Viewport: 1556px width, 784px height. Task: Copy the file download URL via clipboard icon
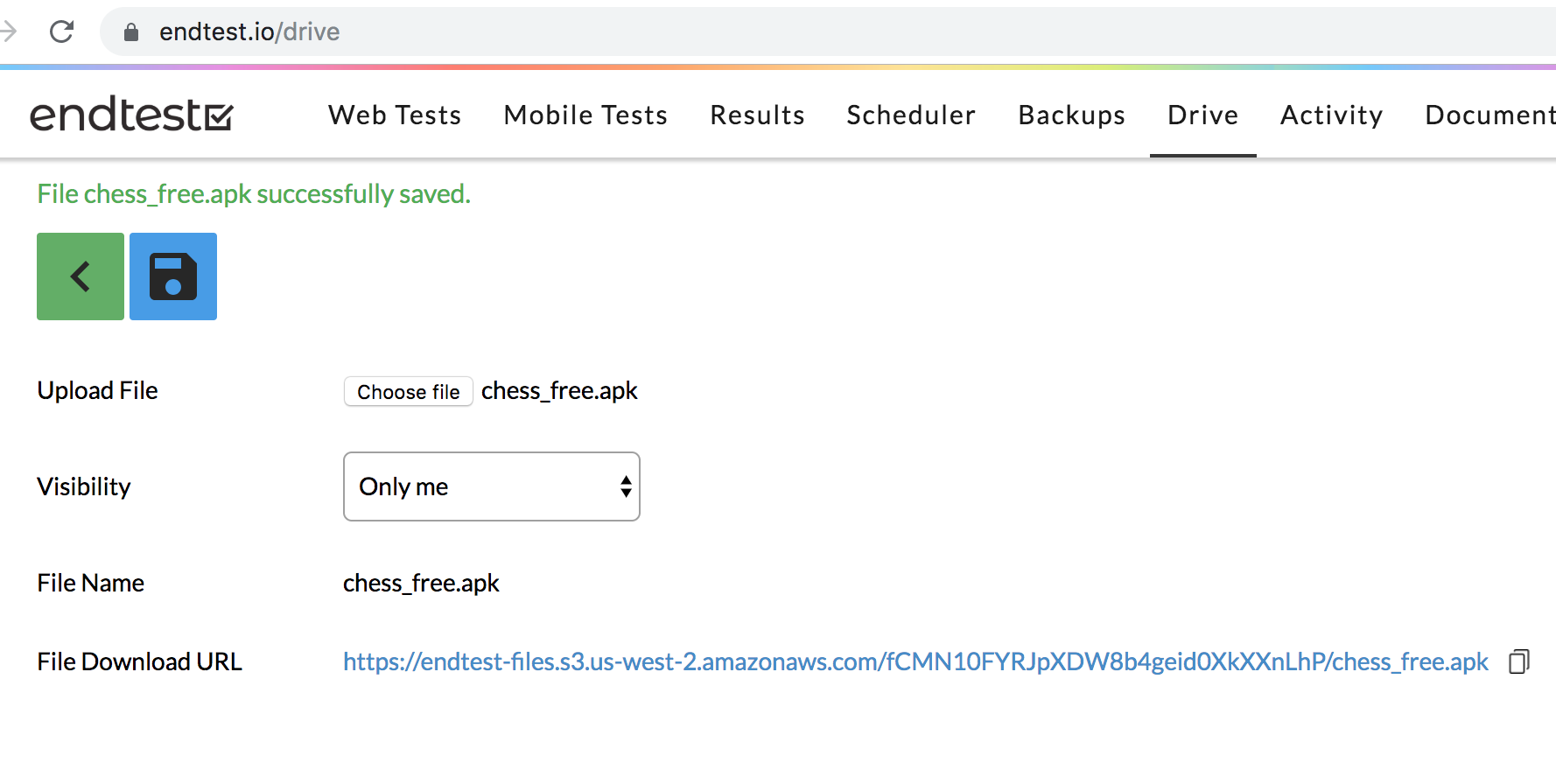click(x=1518, y=661)
